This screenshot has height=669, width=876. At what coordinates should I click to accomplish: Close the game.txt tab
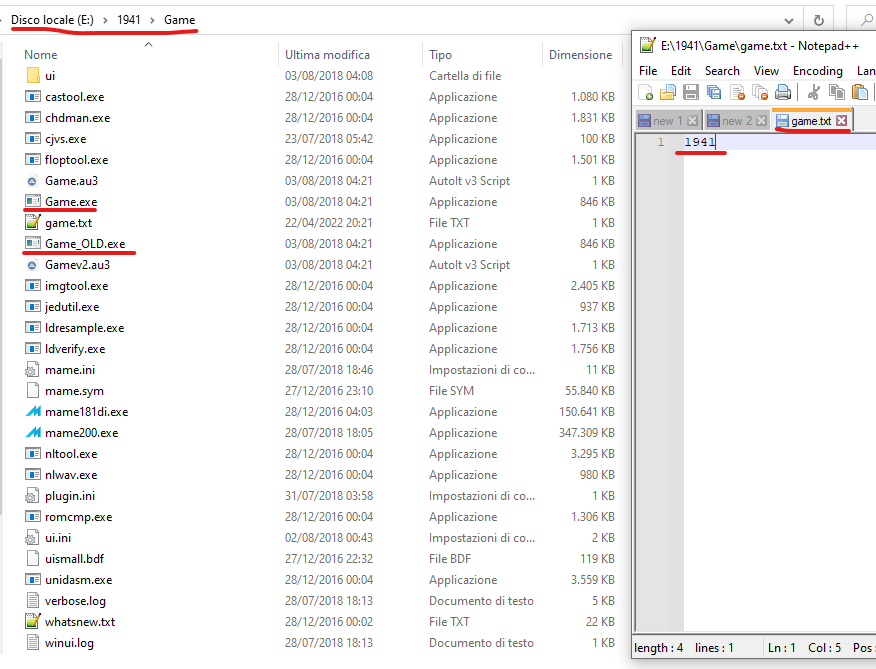click(841, 121)
